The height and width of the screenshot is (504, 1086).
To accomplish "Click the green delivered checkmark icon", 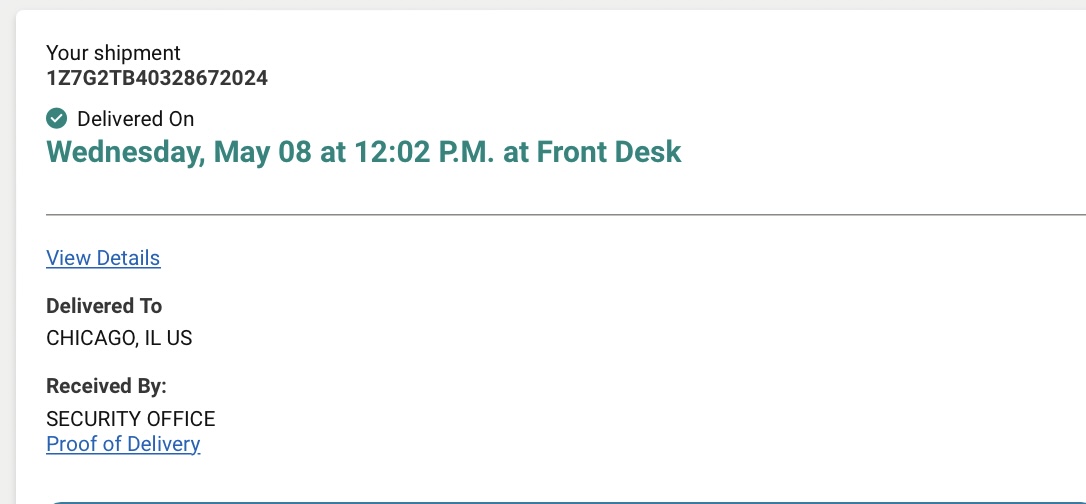I will pyautogui.click(x=56, y=118).
